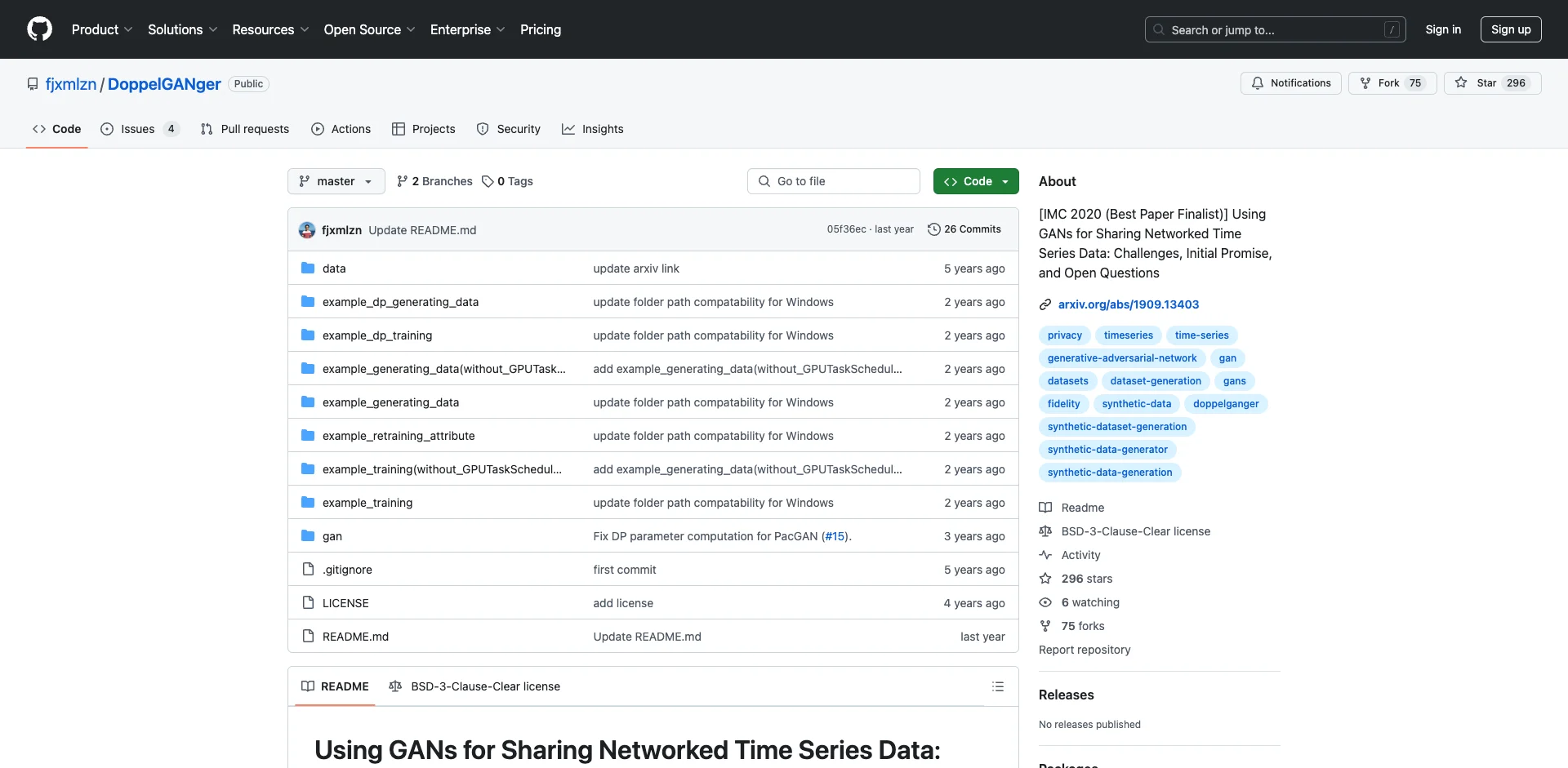
Task: Open README outline list icon
Action: pos(998,686)
